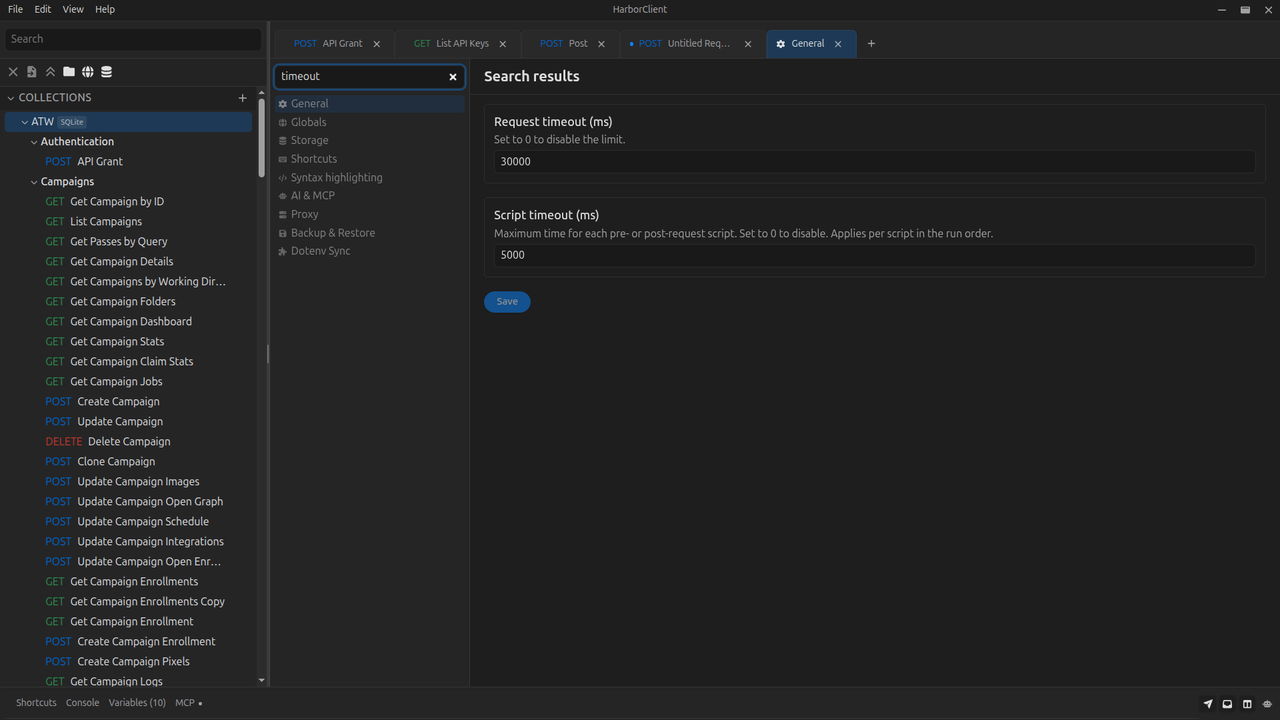Click the database icon in sidebar toolbar
This screenshot has height=720, width=1280.
pos(107,72)
